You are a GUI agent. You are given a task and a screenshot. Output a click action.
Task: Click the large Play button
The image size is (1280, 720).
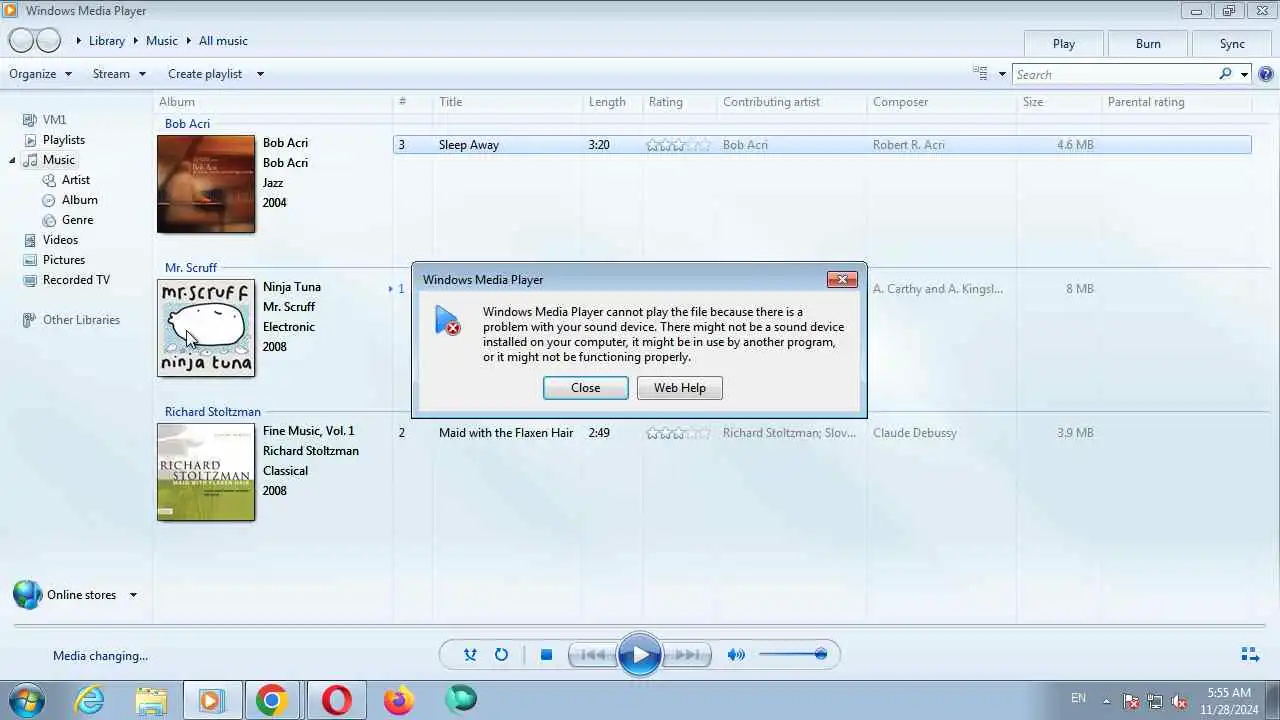[640, 655]
